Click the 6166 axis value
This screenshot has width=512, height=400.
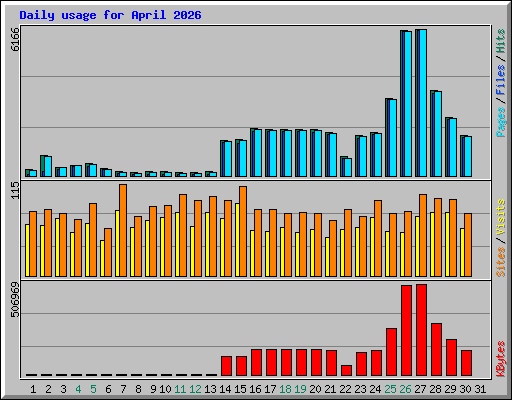(x=15, y=39)
